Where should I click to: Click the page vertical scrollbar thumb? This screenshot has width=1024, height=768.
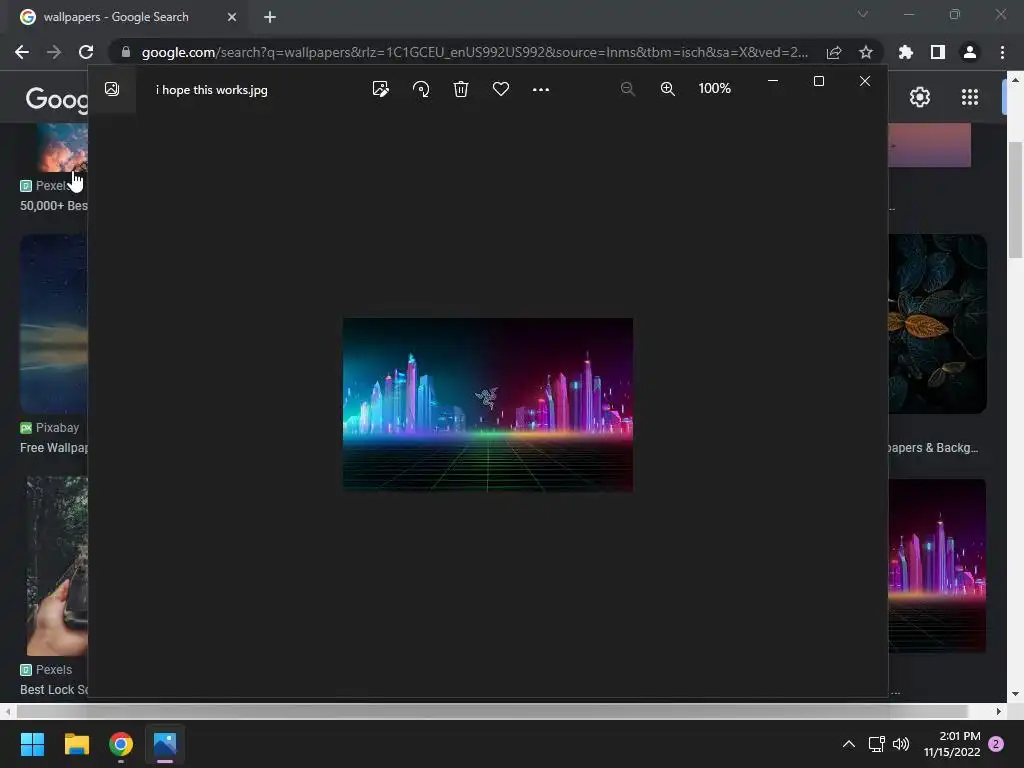point(1015,199)
